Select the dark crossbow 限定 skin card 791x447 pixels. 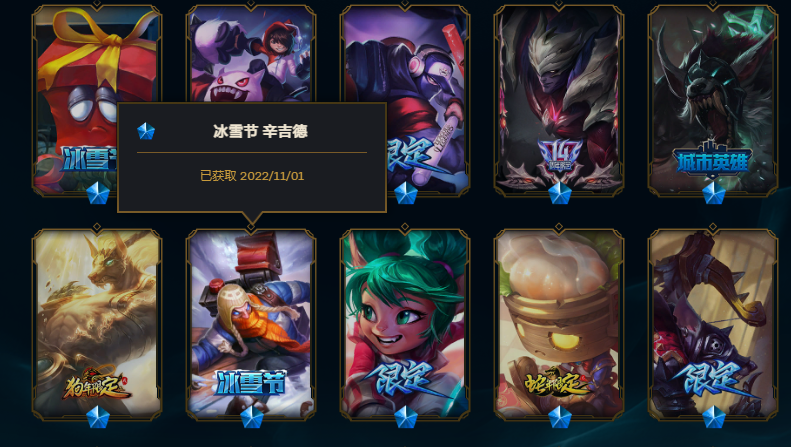(713, 324)
